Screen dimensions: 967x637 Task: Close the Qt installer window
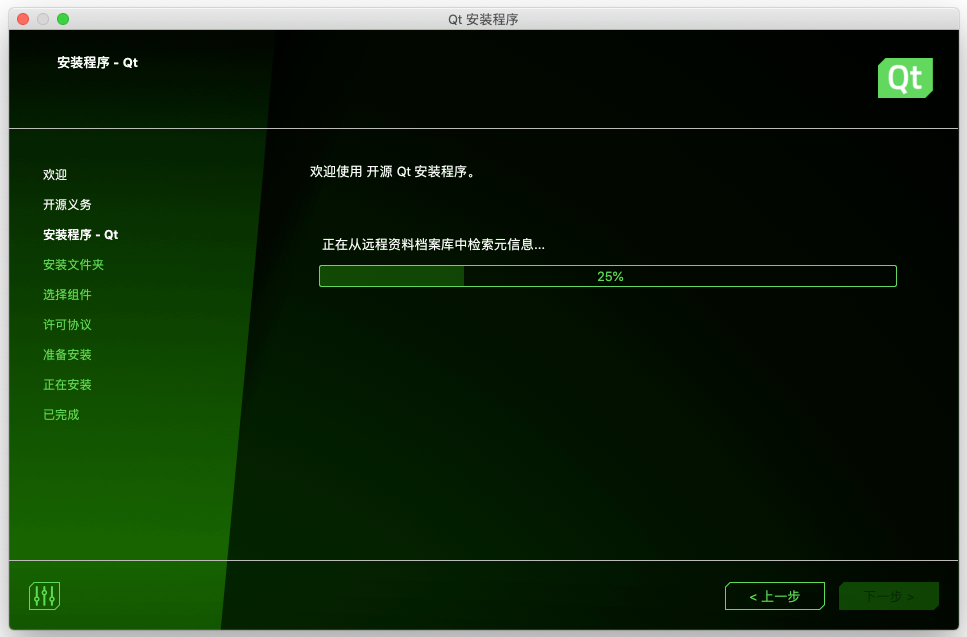tap(23, 19)
